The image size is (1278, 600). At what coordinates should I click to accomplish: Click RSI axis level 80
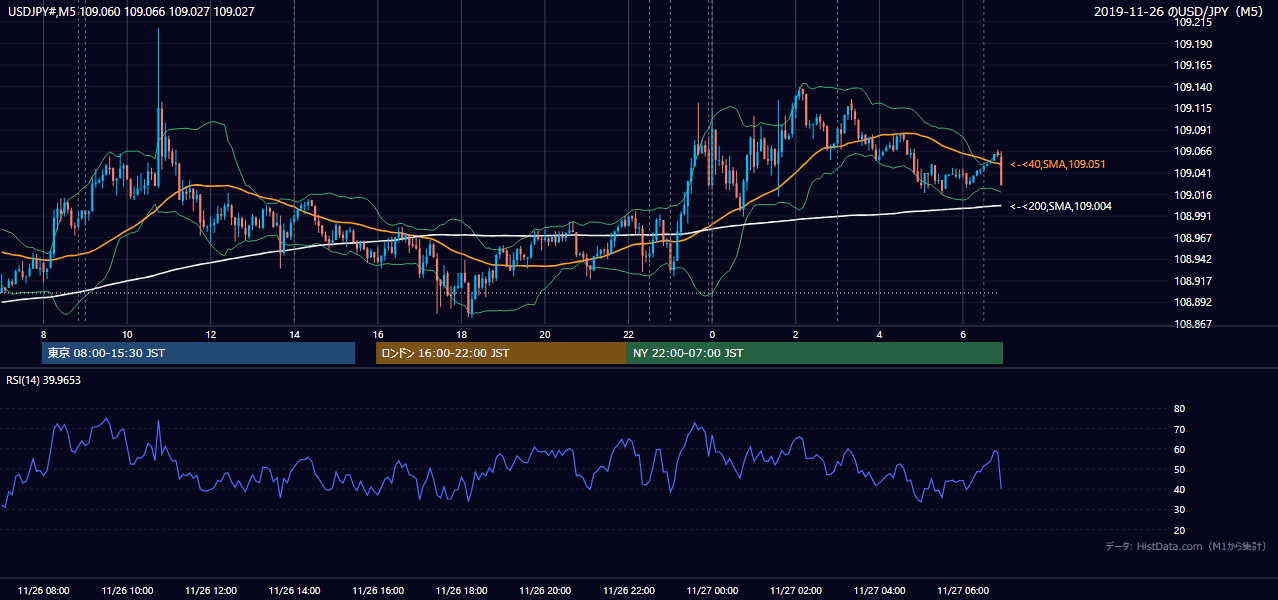point(1179,409)
